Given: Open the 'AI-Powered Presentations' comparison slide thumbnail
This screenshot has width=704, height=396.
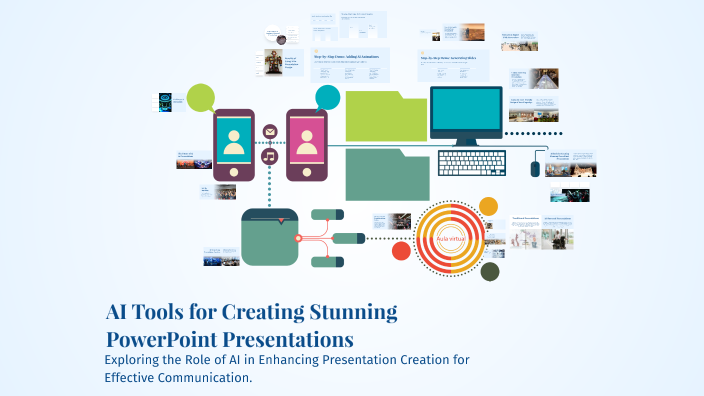Looking at the screenshot, I should 558,233.
